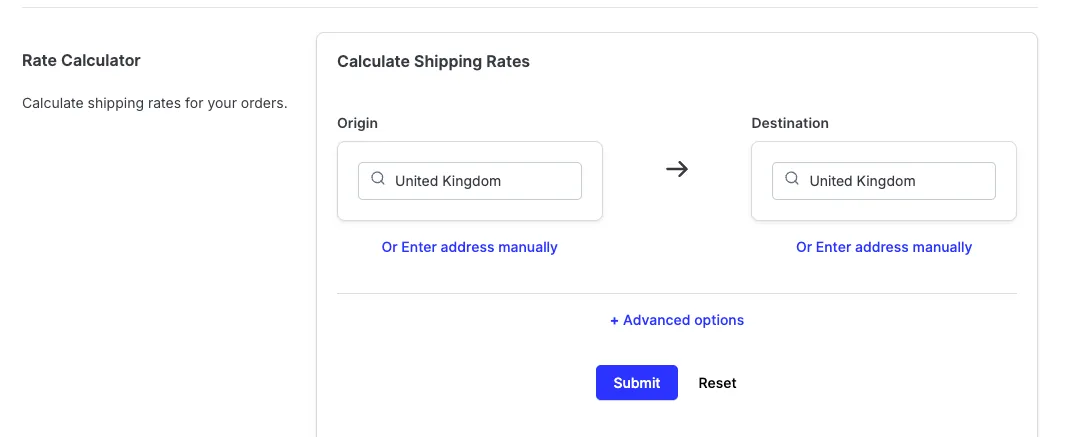Screen dimensions: 1077x437
Task: Click the divider line above Advanced options
Action: [x=677, y=293]
